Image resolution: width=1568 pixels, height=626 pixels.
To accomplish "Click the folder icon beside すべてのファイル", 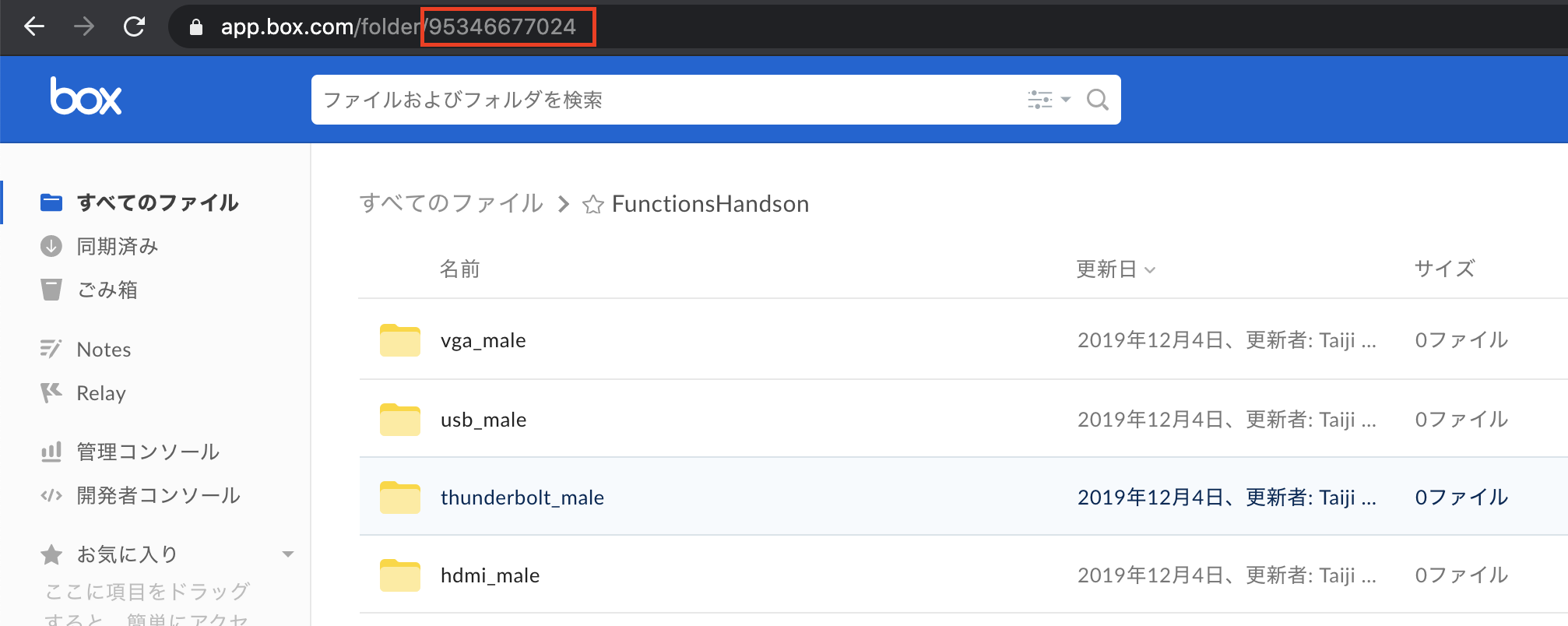I will tap(51, 202).
